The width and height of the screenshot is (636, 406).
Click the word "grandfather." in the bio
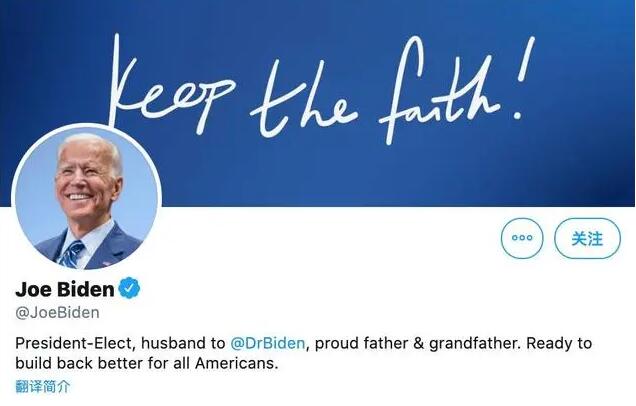(x=474, y=343)
